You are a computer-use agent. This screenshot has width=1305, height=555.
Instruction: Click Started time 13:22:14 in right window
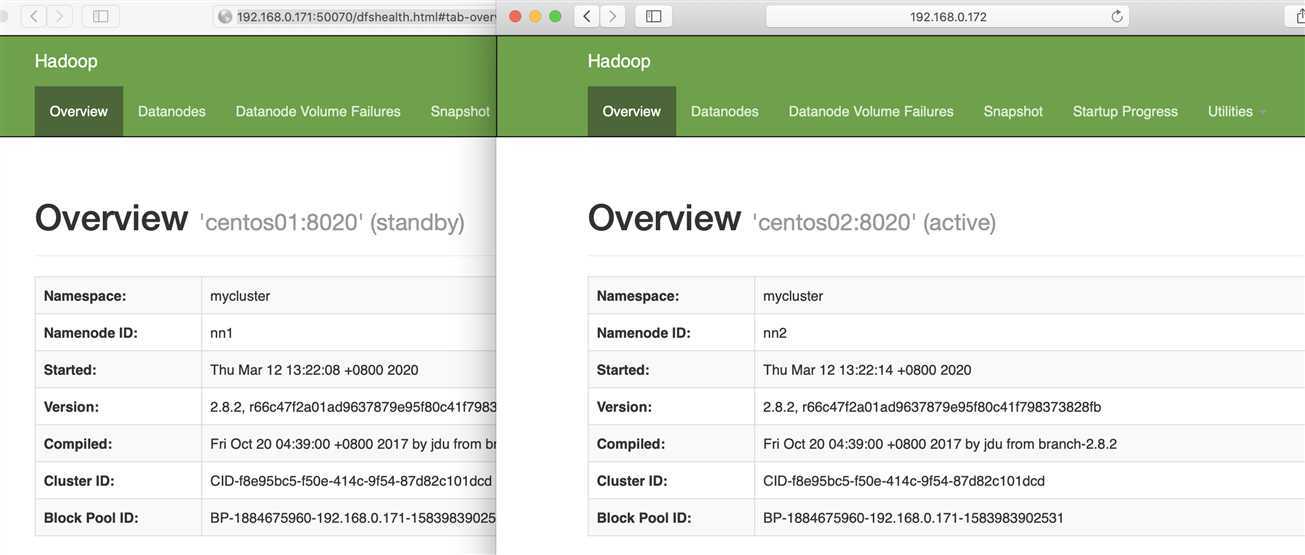(867, 370)
